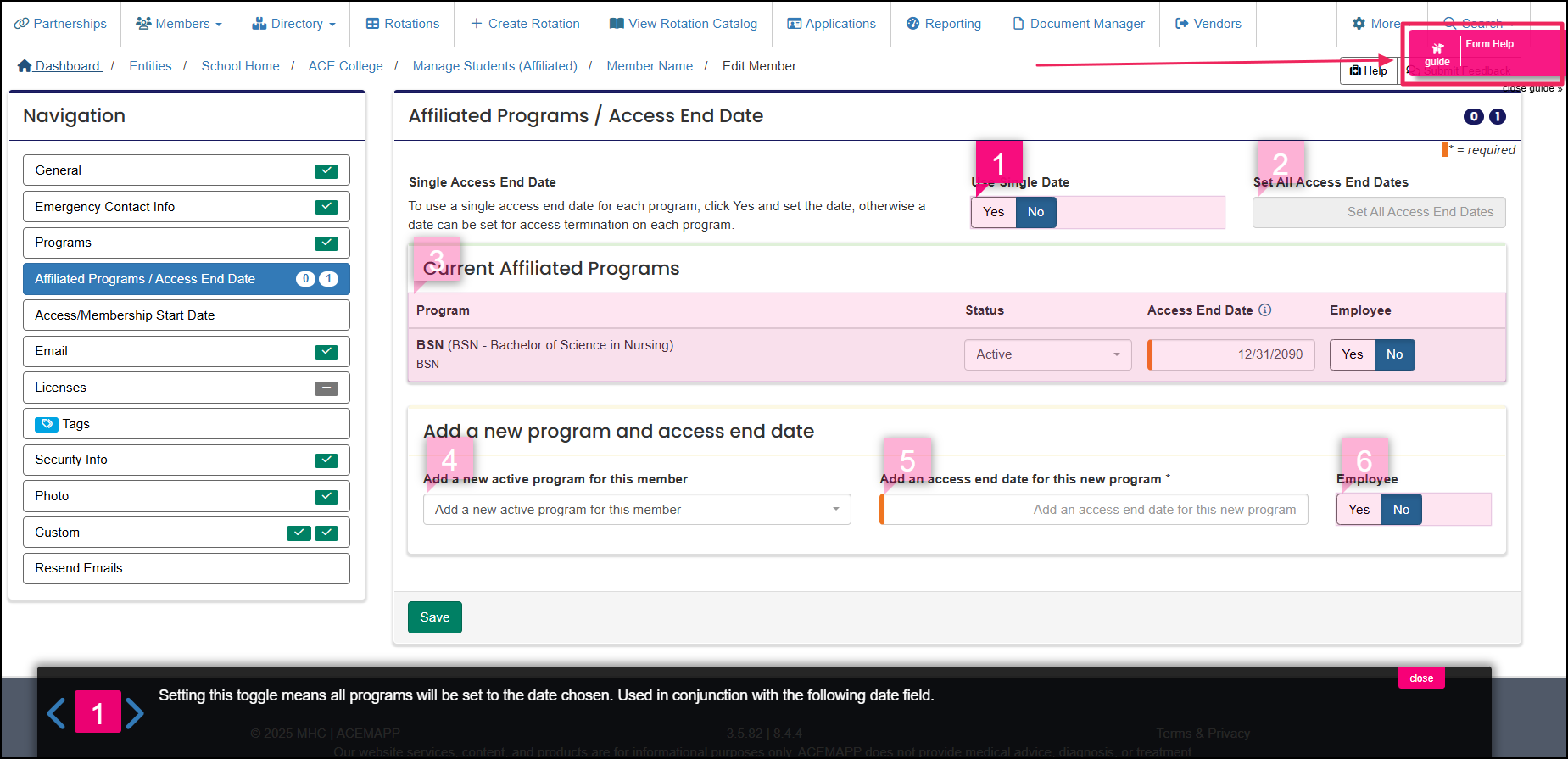The image size is (1568, 759).
Task: Click the Emergency Contact Info green checkmark
Action: pos(326,207)
